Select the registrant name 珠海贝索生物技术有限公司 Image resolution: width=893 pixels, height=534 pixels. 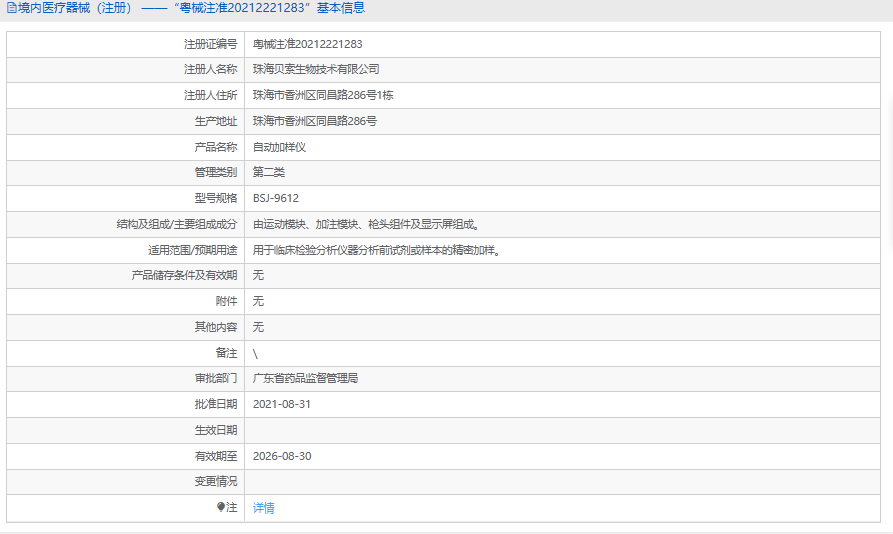(316, 69)
